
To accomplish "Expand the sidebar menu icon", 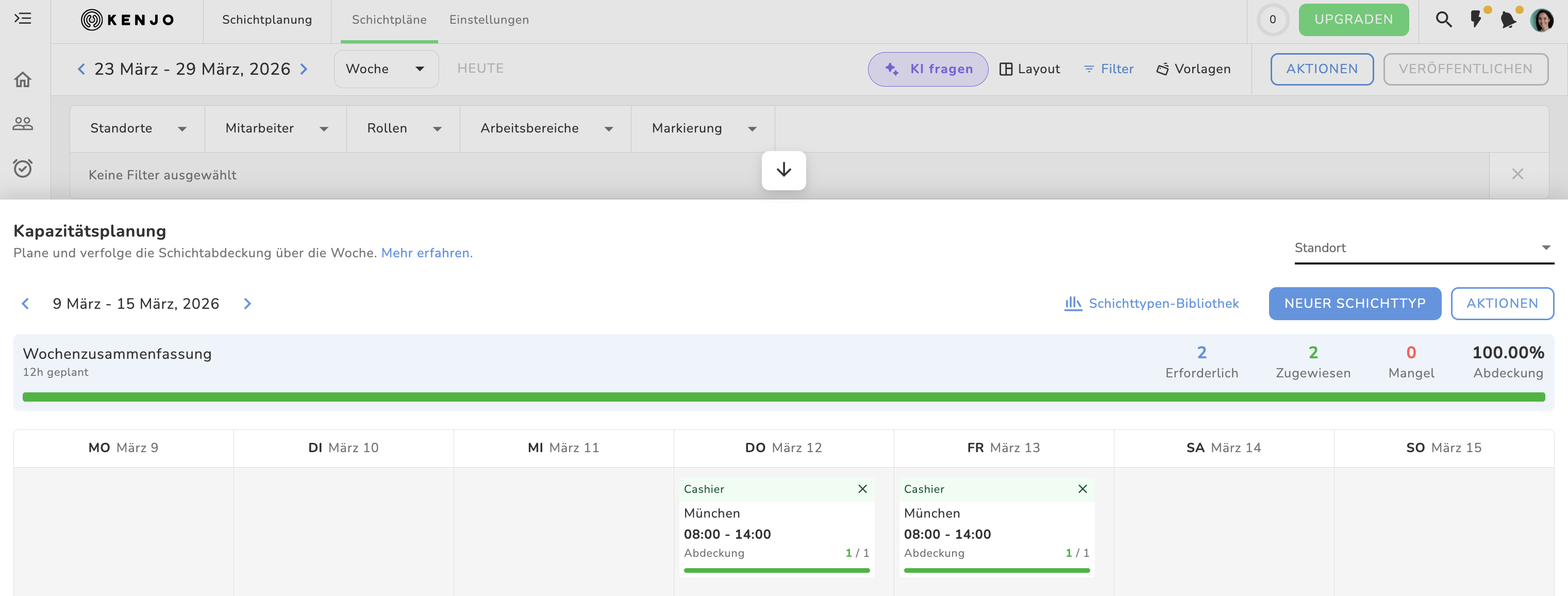I will click(23, 18).
